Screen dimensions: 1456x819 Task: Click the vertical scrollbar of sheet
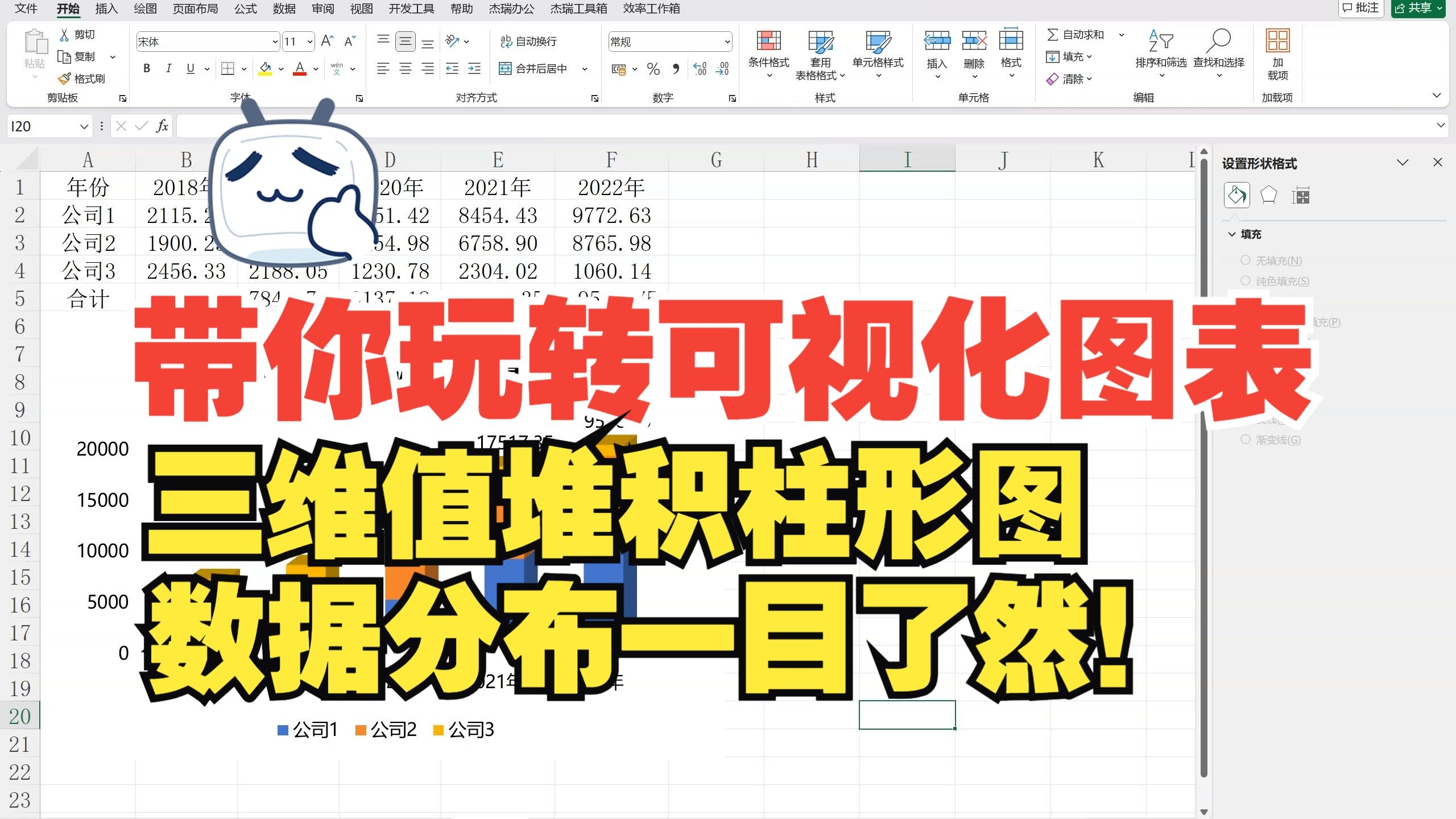(1203, 466)
